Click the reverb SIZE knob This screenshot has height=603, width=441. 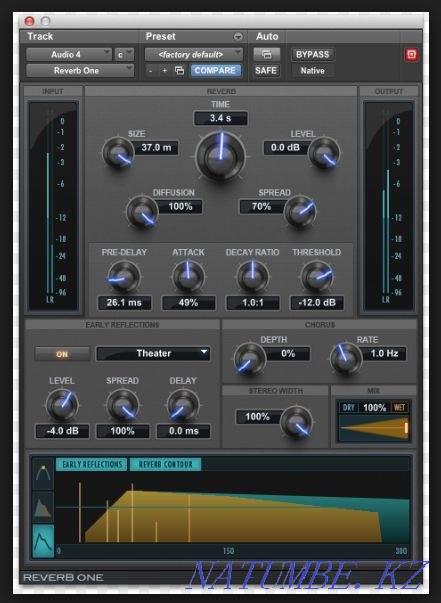(118, 153)
